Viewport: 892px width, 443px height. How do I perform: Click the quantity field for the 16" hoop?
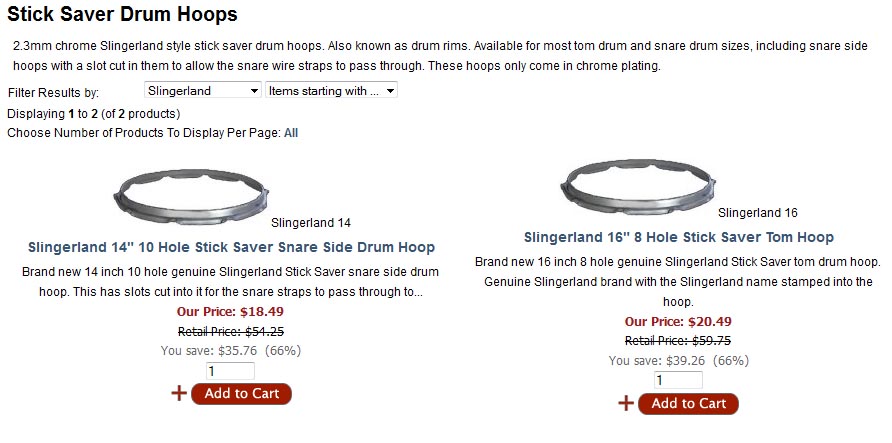point(678,380)
